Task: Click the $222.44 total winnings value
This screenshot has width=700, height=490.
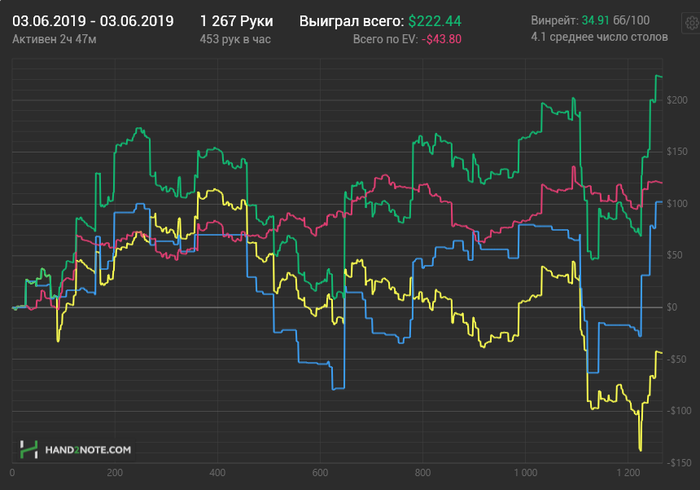Action: [435, 21]
